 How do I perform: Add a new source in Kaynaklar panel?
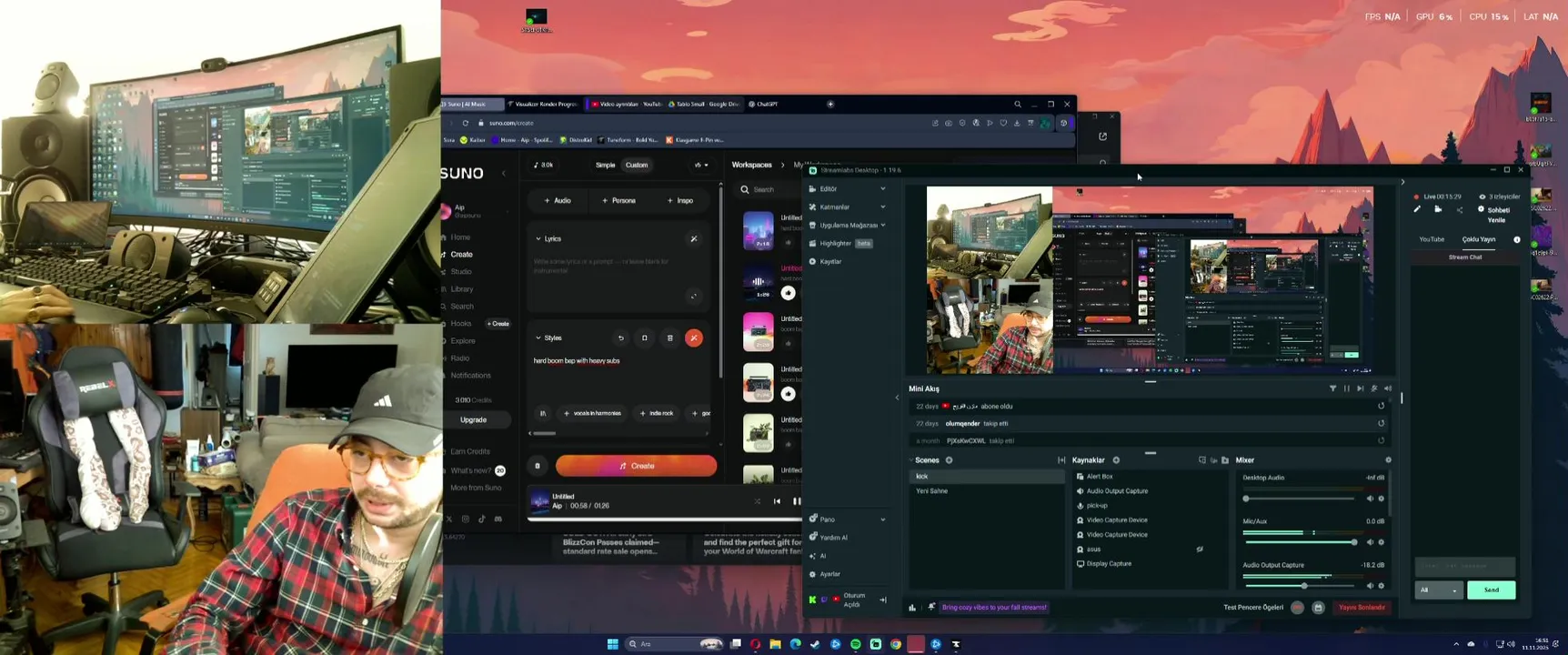pos(1116,460)
